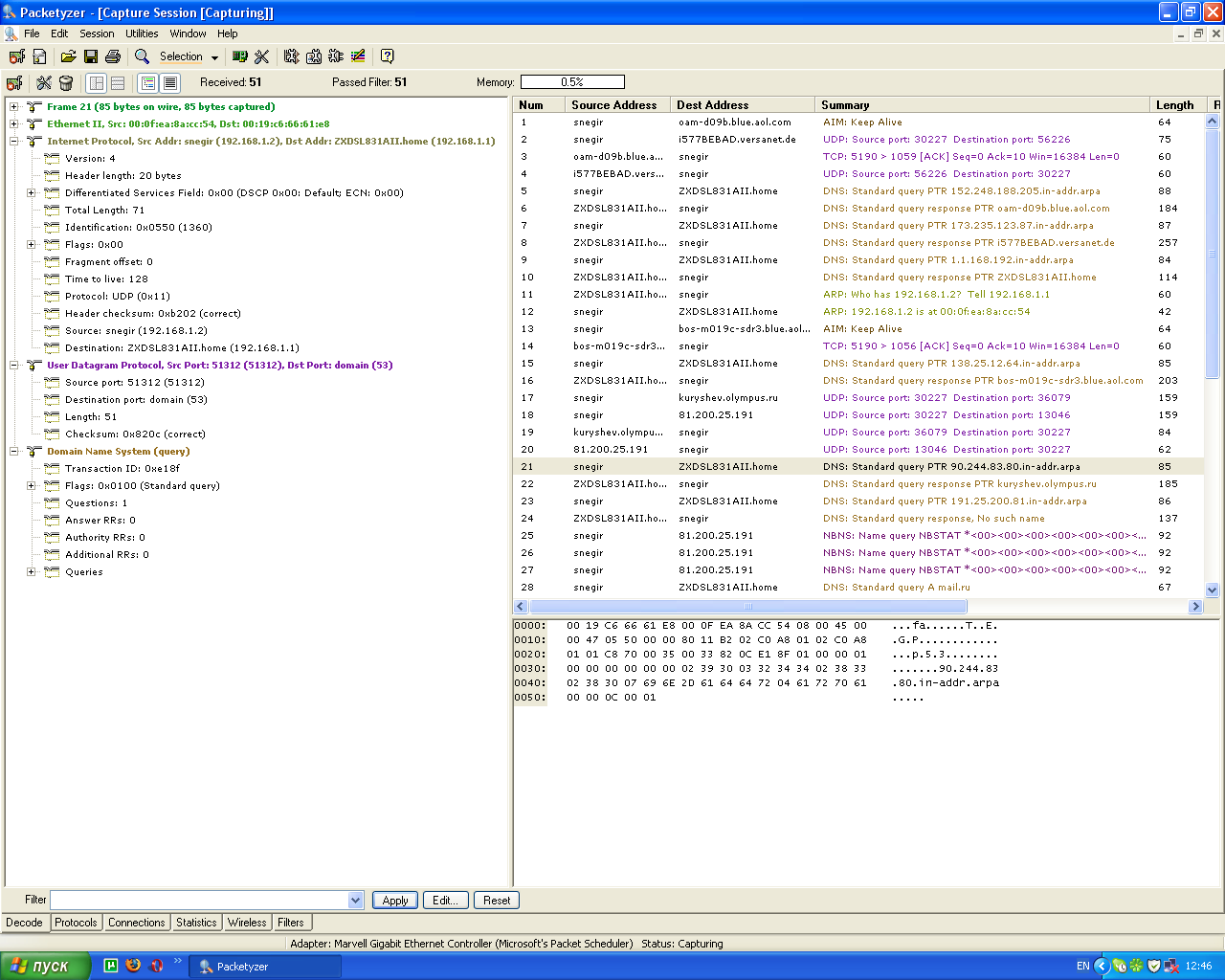Open the Find magnifier tool
1225x980 pixels.
[142, 56]
